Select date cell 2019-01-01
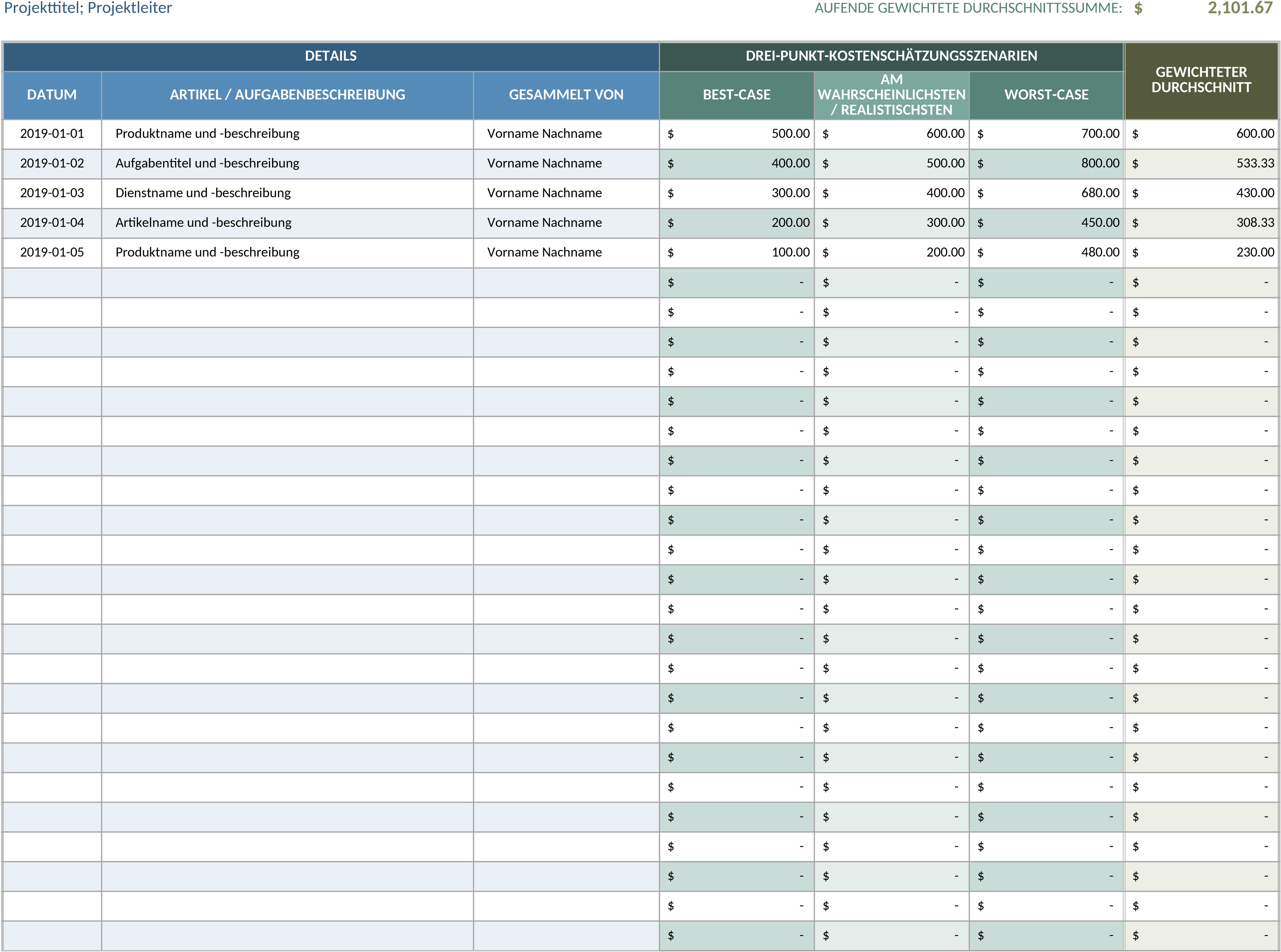Viewport: 1281px width, 952px height. point(52,134)
